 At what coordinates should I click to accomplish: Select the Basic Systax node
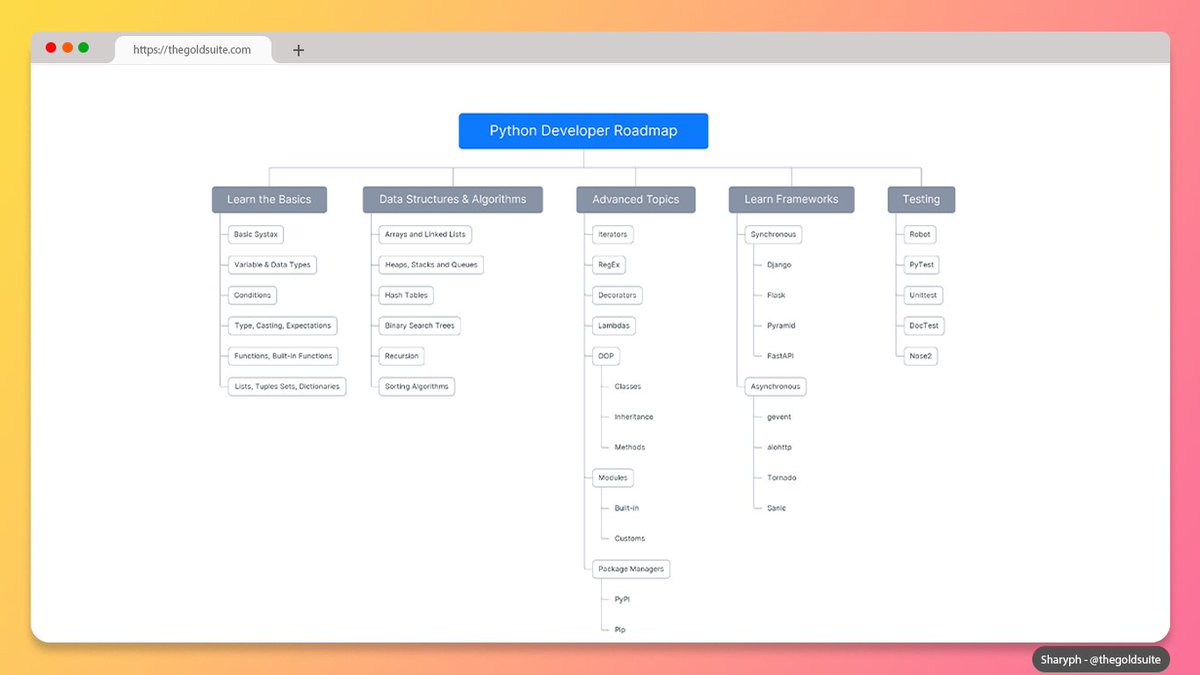pos(255,234)
